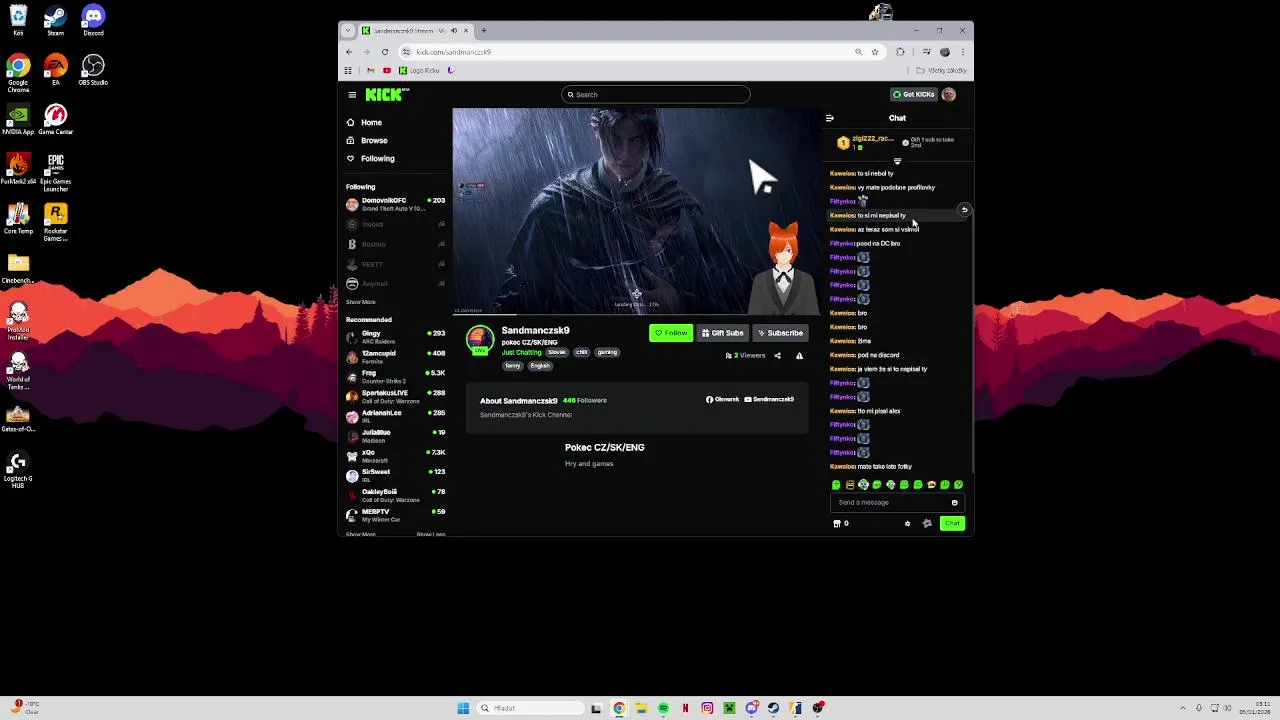Open recommended channel MERPTV

[x=395, y=515]
